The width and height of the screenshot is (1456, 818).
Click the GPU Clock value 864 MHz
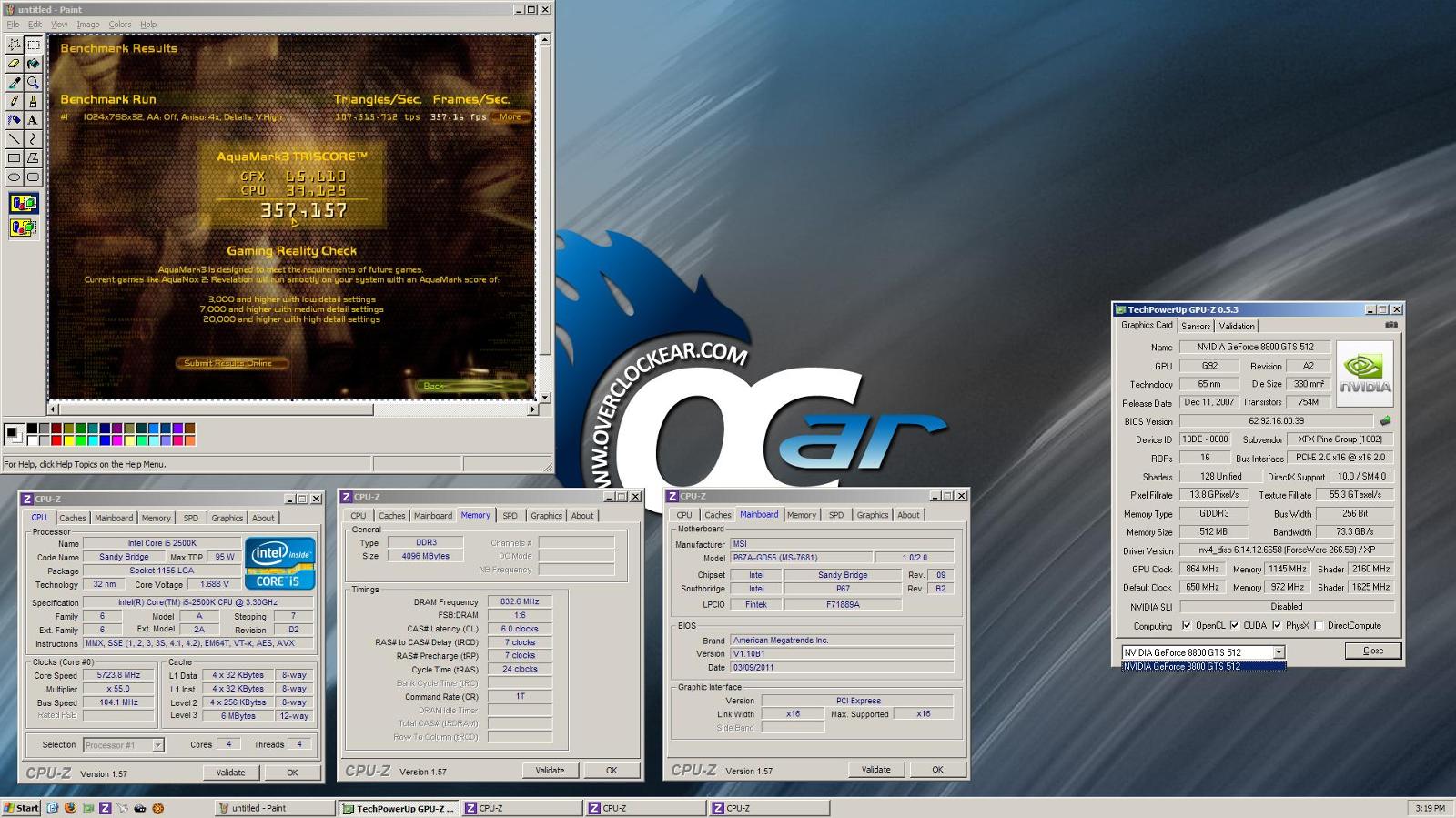1202,569
